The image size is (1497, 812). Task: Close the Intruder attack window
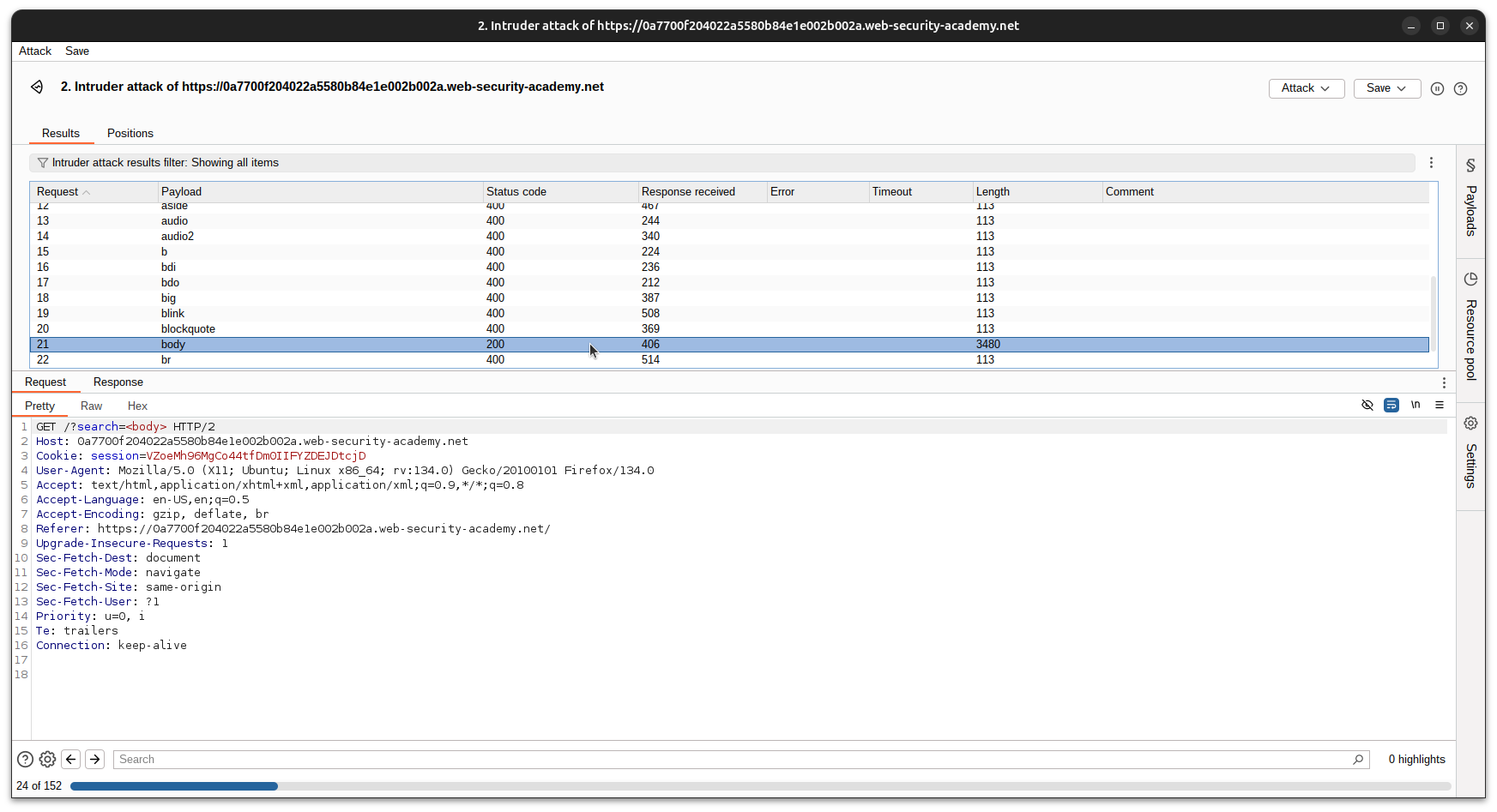1470,26
